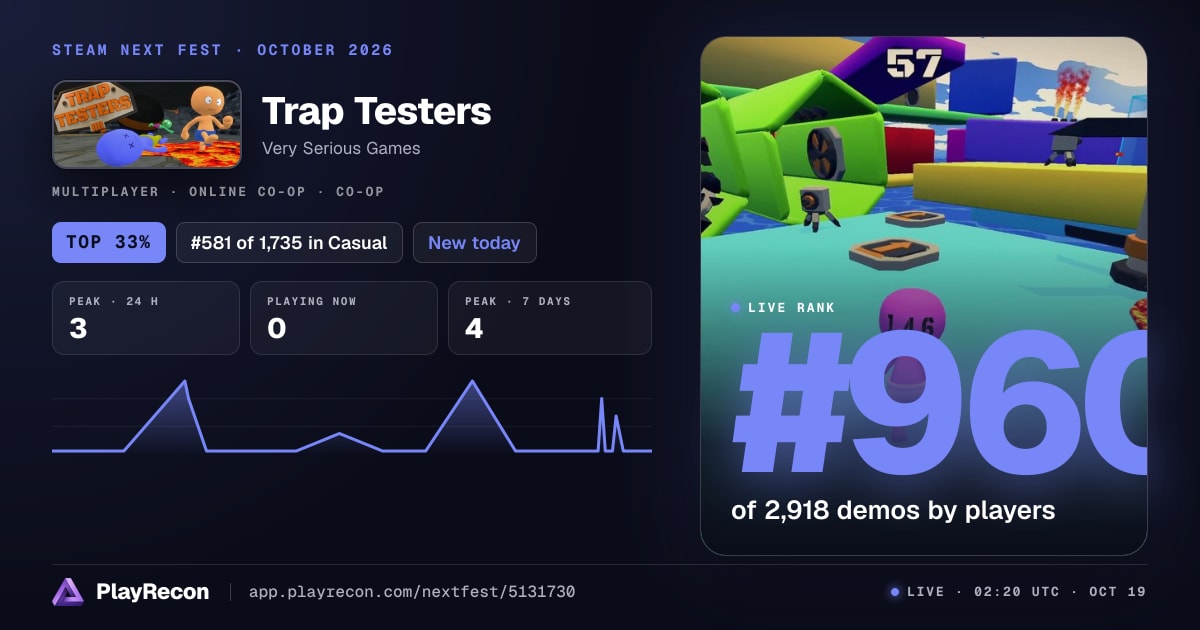Click the PlayRecon brand name
1200x630 pixels.
pyautogui.click(x=153, y=592)
